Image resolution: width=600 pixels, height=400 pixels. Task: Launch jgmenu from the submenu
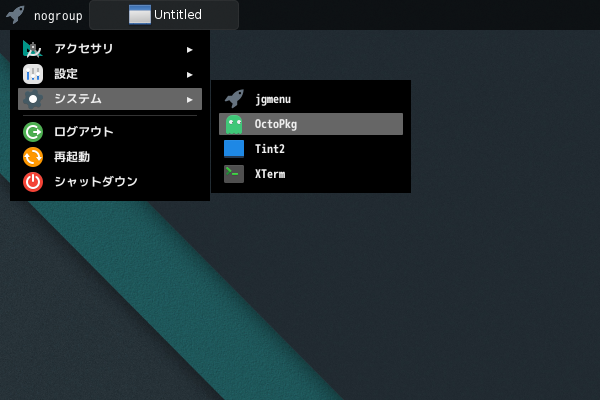(x=311, y=99)
